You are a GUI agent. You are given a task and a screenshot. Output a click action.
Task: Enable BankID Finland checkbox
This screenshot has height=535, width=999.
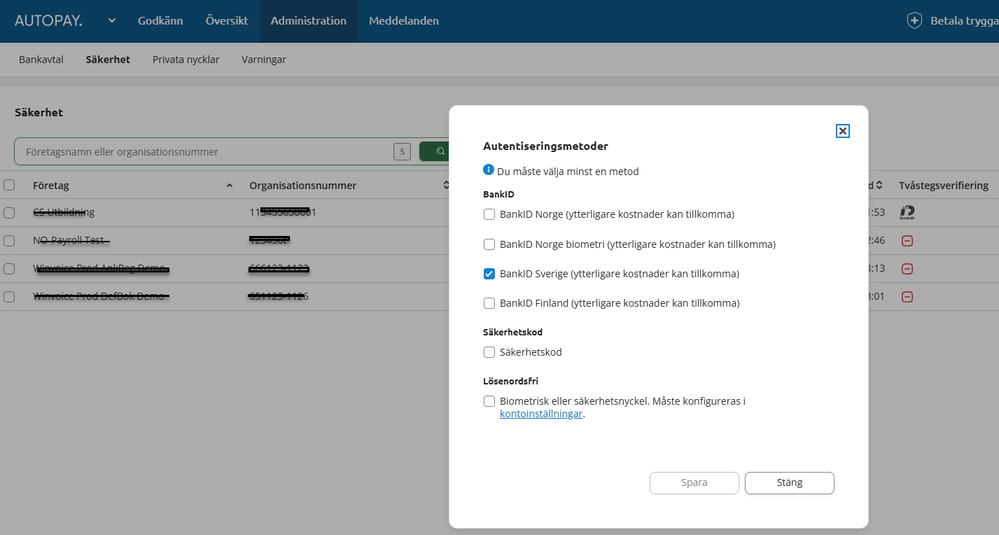pos(489,303)
